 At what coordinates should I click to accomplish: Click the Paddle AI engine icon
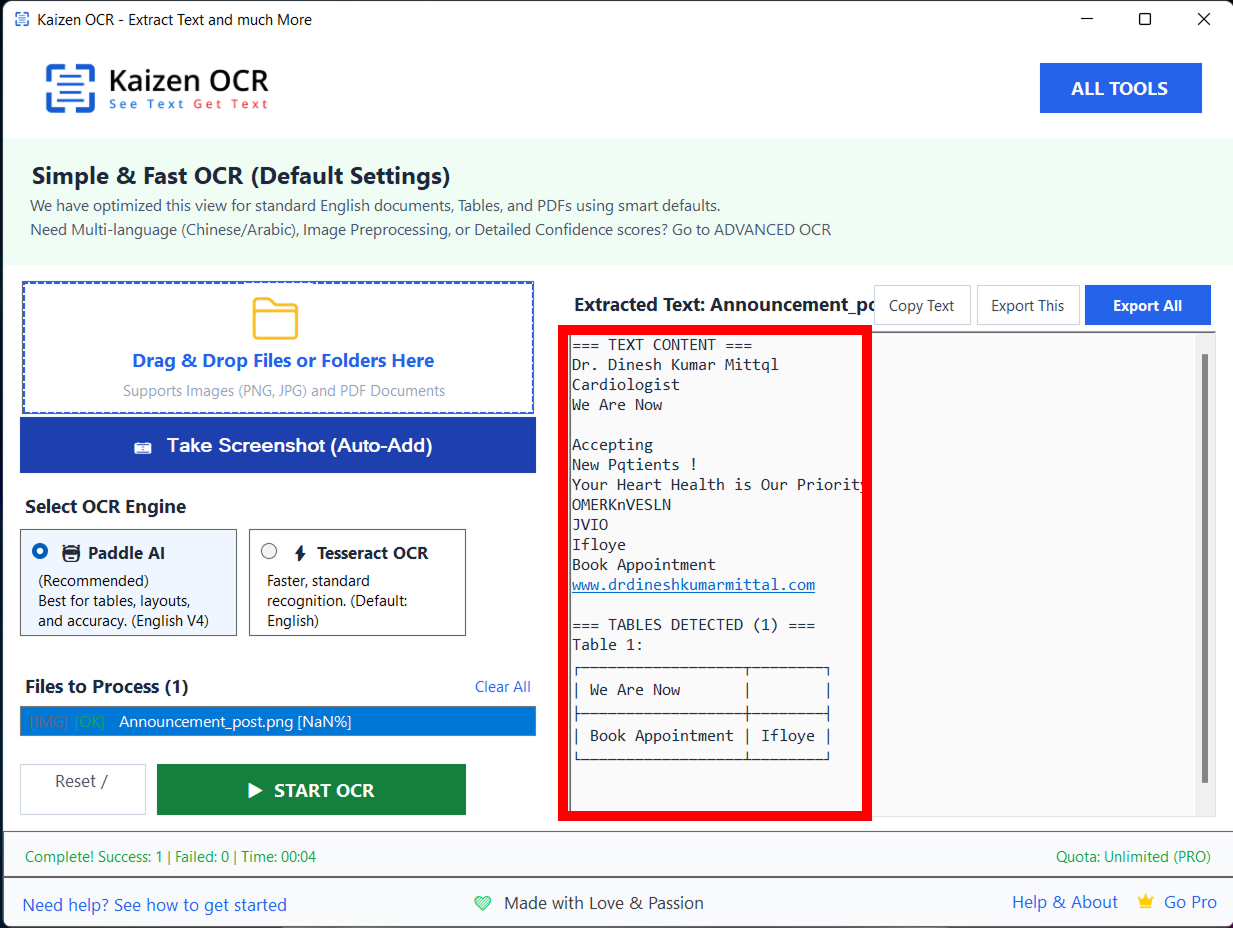[71, 553]
